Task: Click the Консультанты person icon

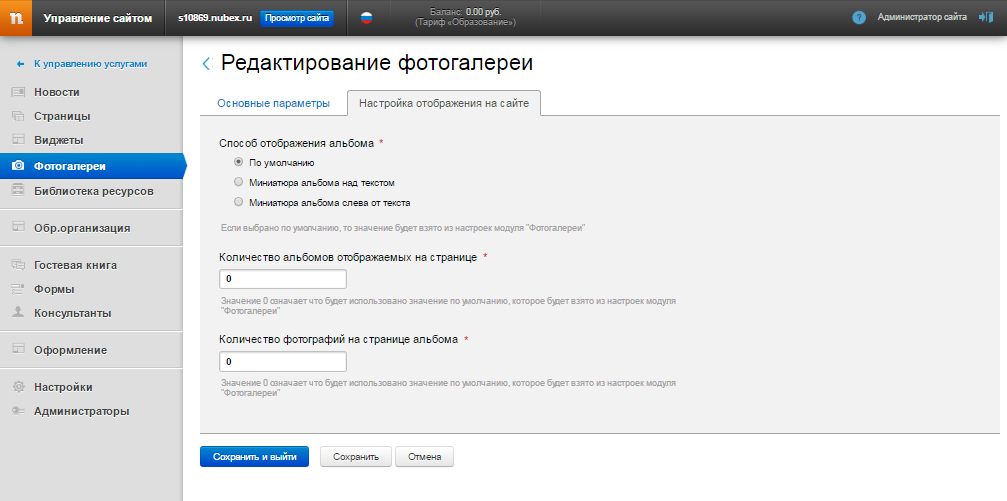Action: [18, 313]
